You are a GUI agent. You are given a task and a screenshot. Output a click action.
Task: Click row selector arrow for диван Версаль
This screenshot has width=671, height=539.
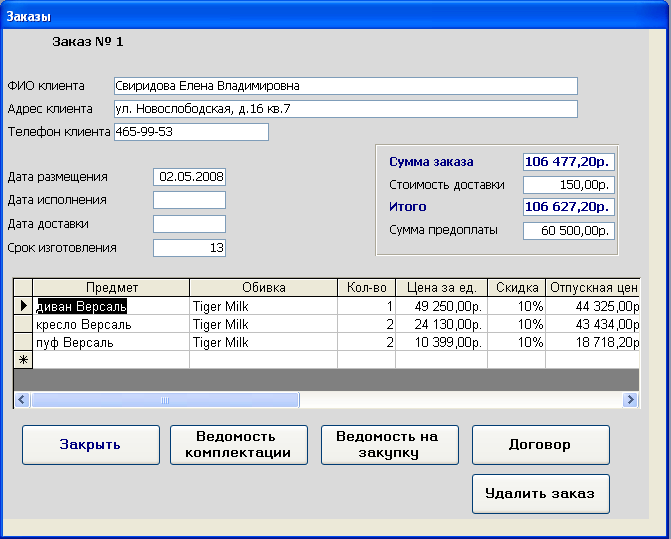[23, 306]
